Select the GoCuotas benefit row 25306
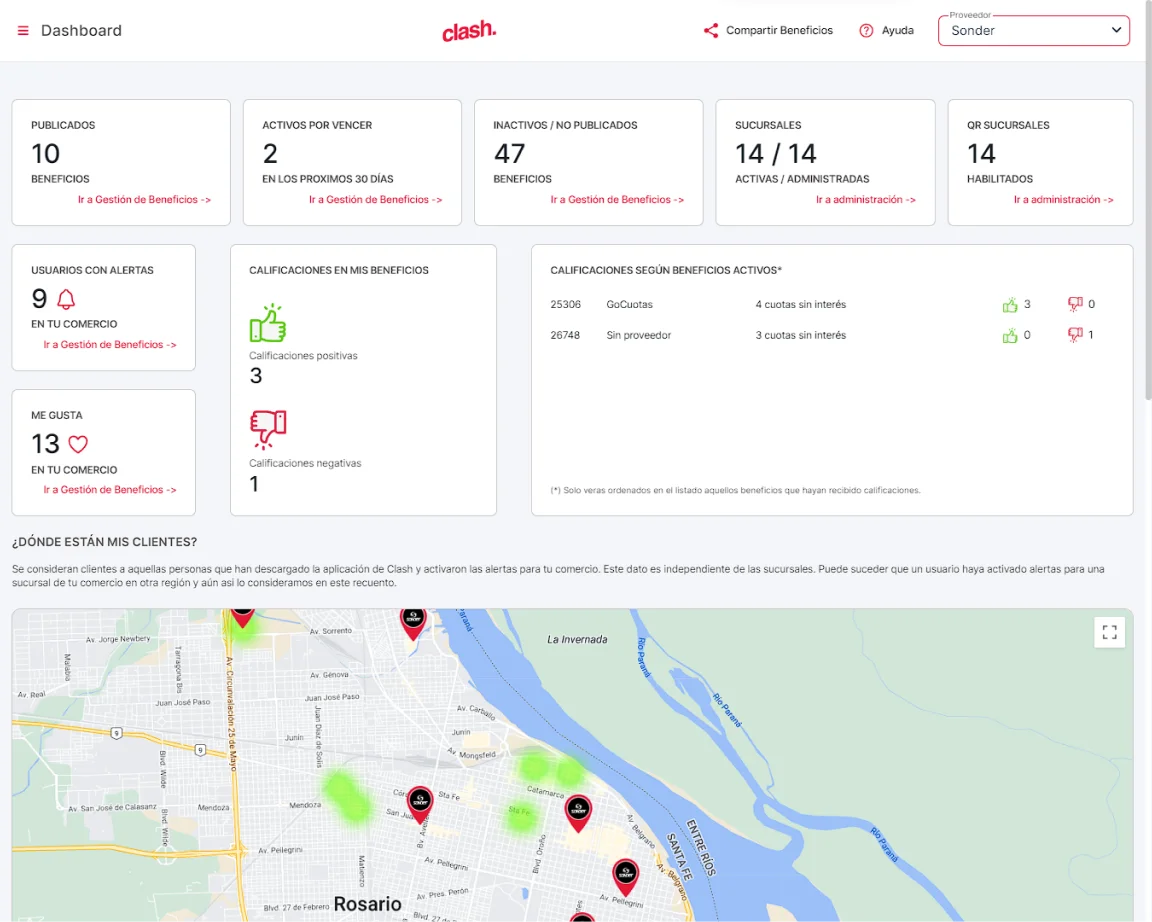This screenshot has width=1152, height=922. point(630,304)
